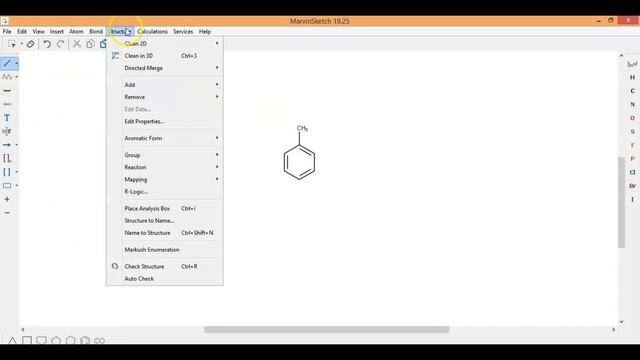640x360 pixels.
Task: Choose Clean in 3D menu entry
Action: click(164, 56)
